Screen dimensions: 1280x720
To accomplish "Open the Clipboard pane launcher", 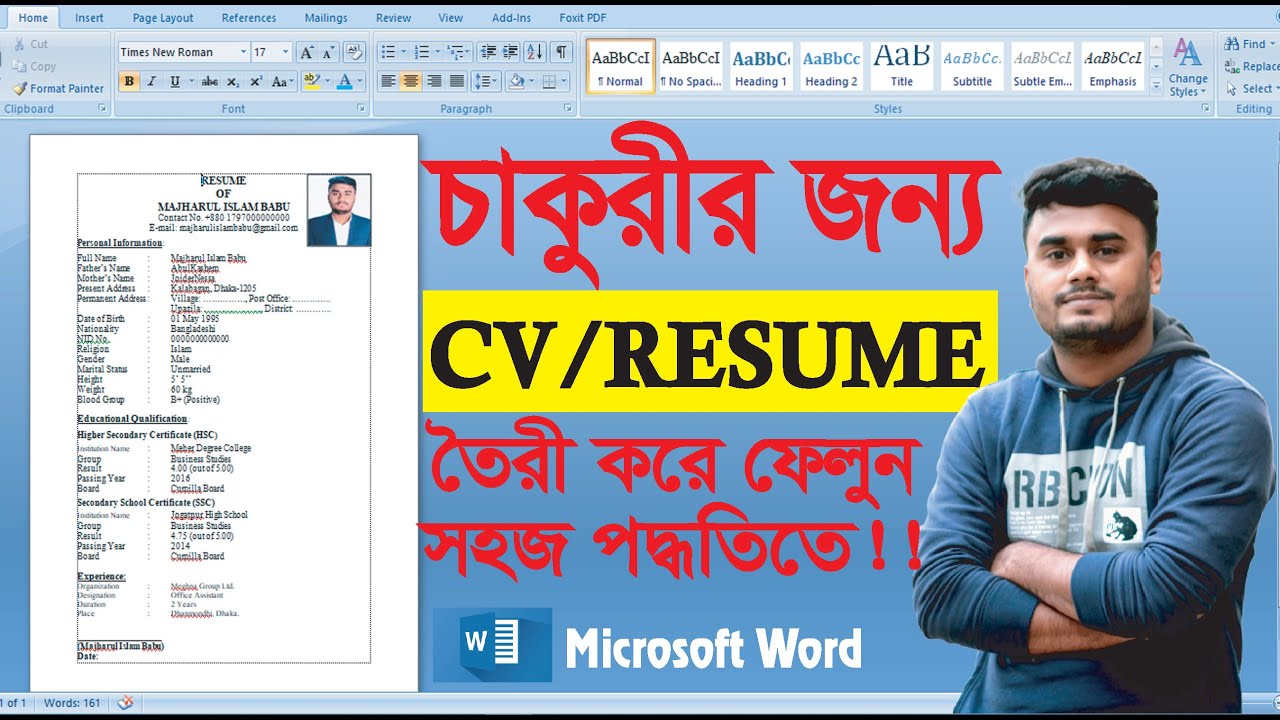I will pos(104,108).
